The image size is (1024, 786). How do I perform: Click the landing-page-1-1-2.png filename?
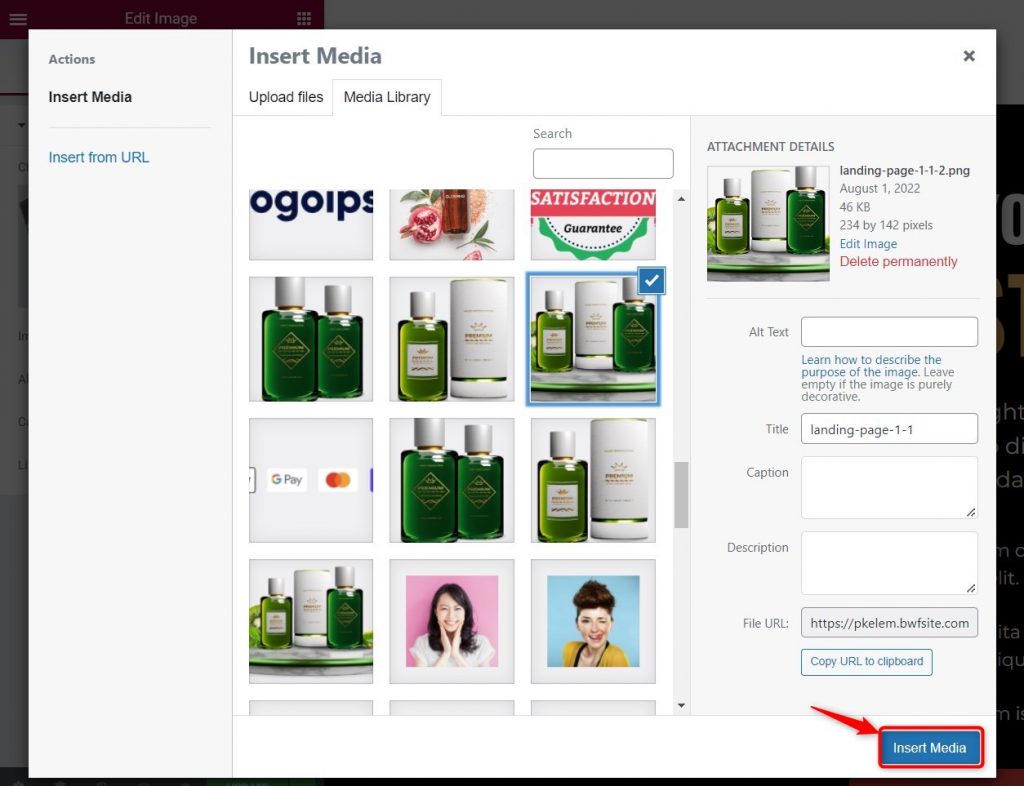pos(904,170)
